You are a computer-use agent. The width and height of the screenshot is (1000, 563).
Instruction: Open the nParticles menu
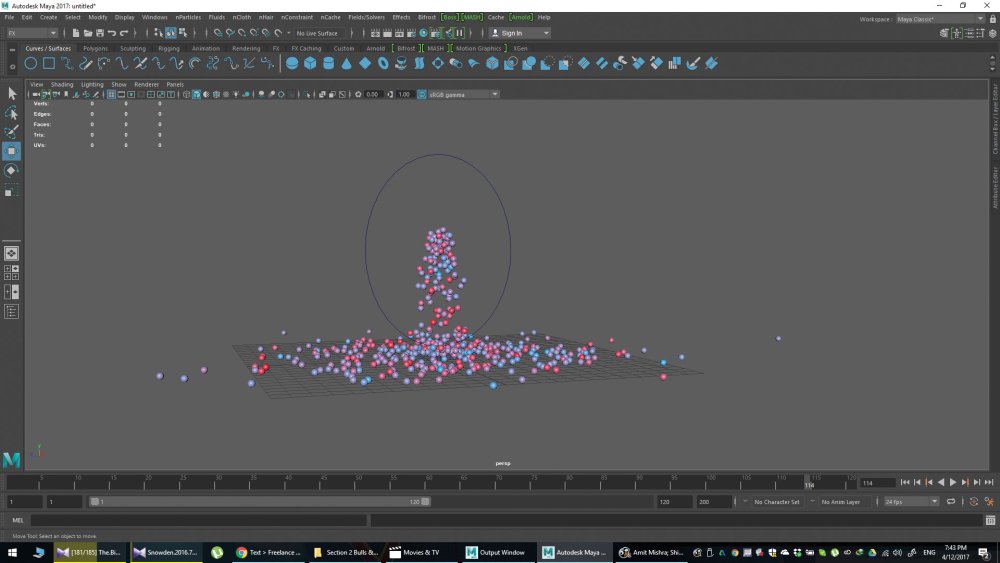188,17
